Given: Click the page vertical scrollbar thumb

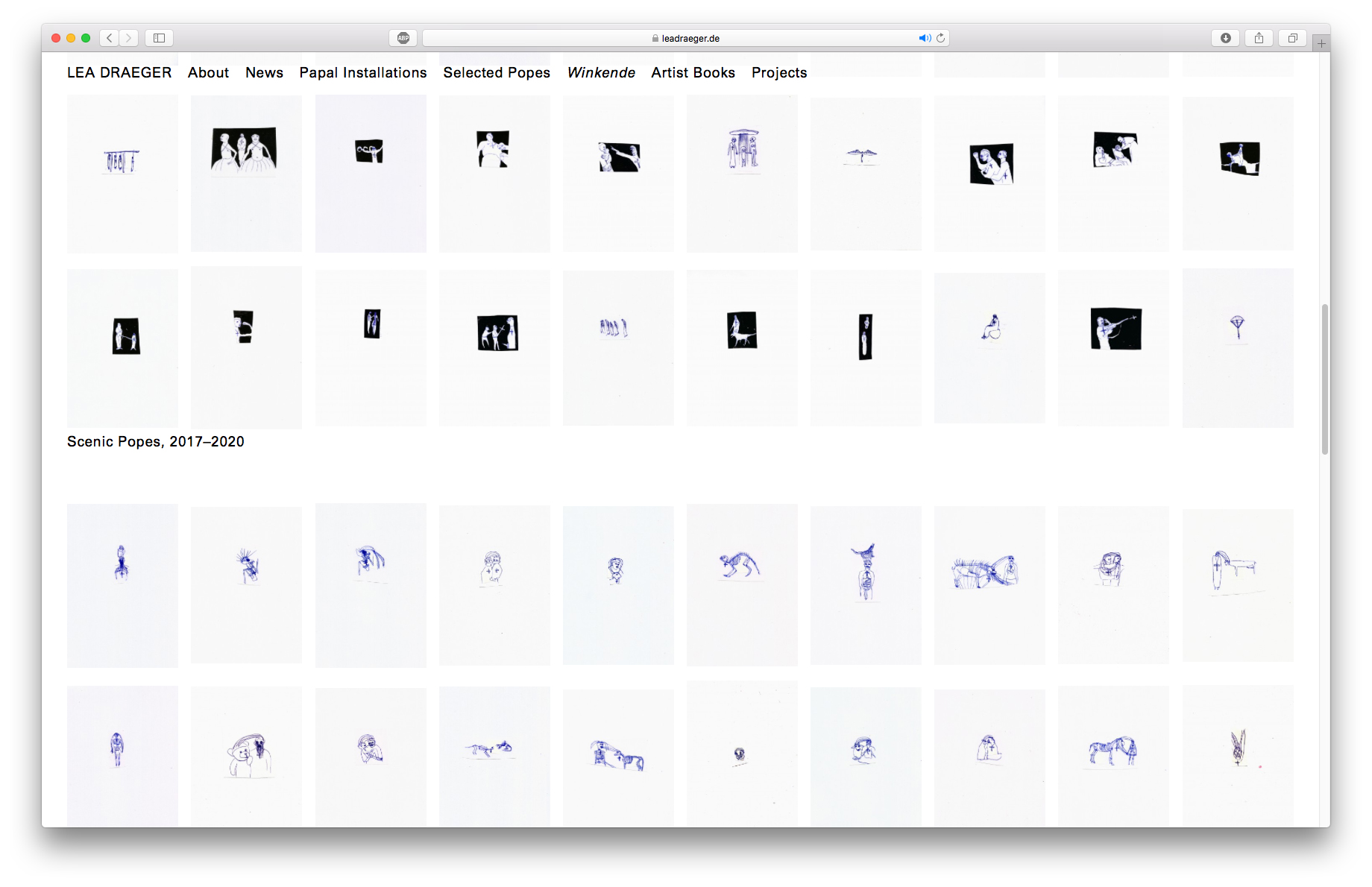Looking at the screenshot, I should pos(1324,379).
